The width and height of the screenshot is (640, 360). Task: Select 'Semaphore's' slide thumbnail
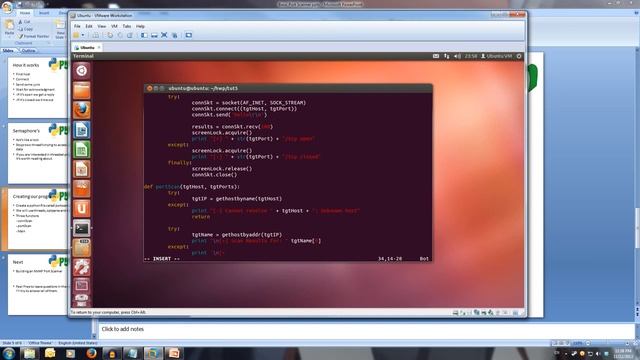38,153
